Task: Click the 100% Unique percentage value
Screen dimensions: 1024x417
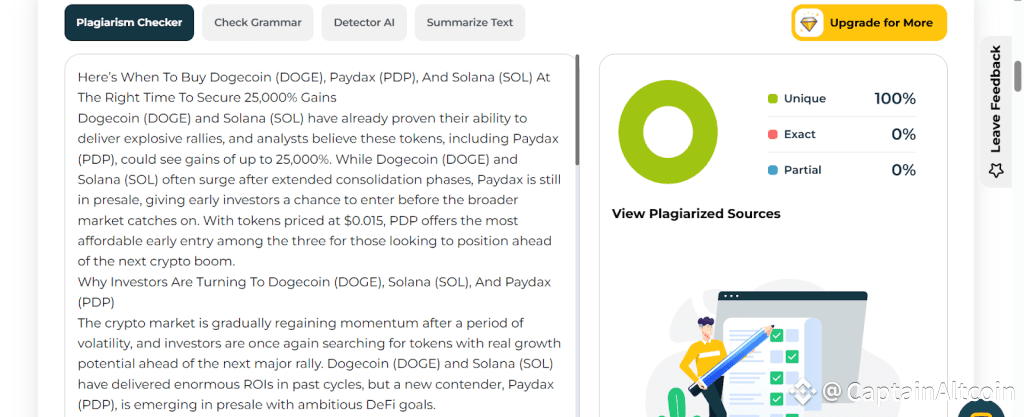Action: 894,99
